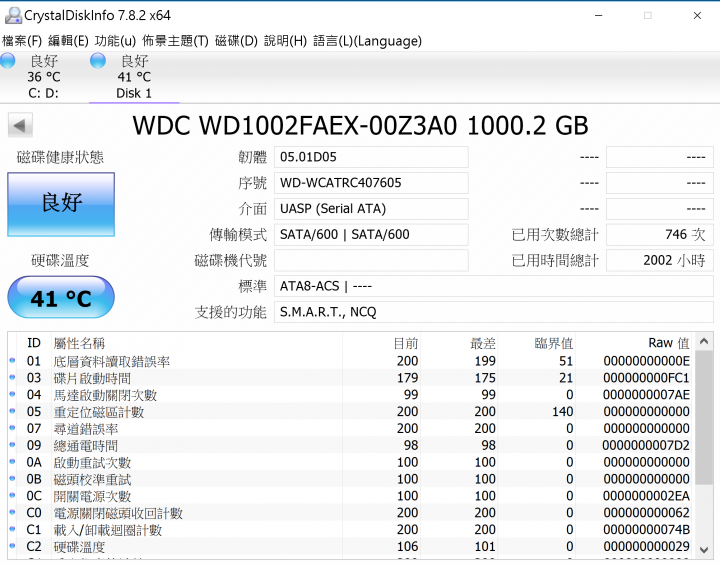Click the transfer mode field SATA/600
The height and width of the screenshot is (565, 720).
pyautogui.click(x=371, y=234)
